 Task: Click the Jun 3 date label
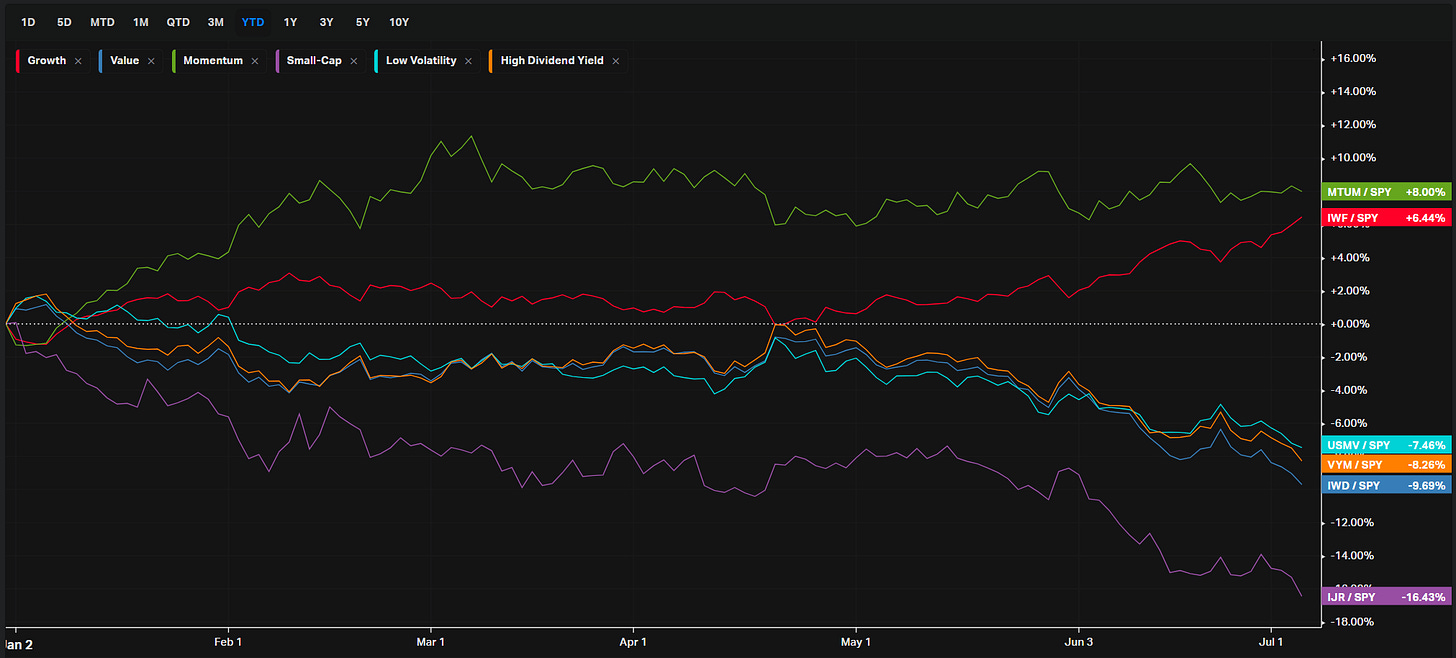tap(1079, 642)
